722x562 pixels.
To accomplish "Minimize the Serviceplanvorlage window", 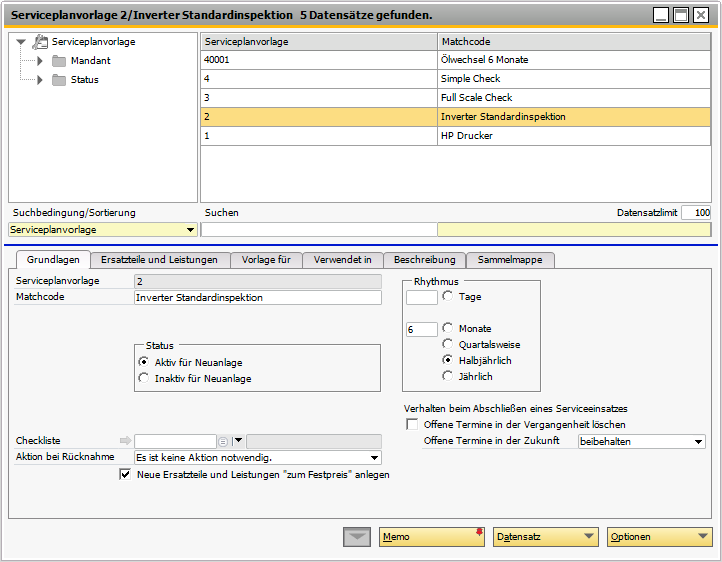I will (661, 15).
